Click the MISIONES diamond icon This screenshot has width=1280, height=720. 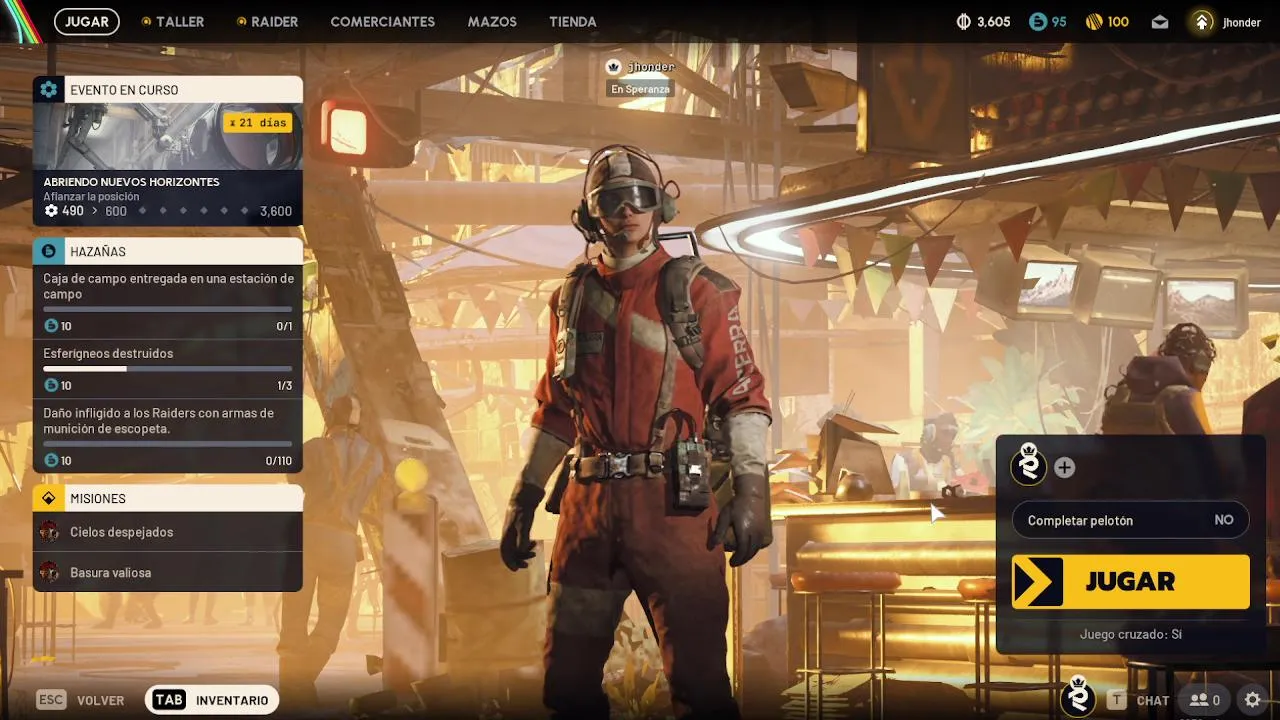(x=48, y=498)
